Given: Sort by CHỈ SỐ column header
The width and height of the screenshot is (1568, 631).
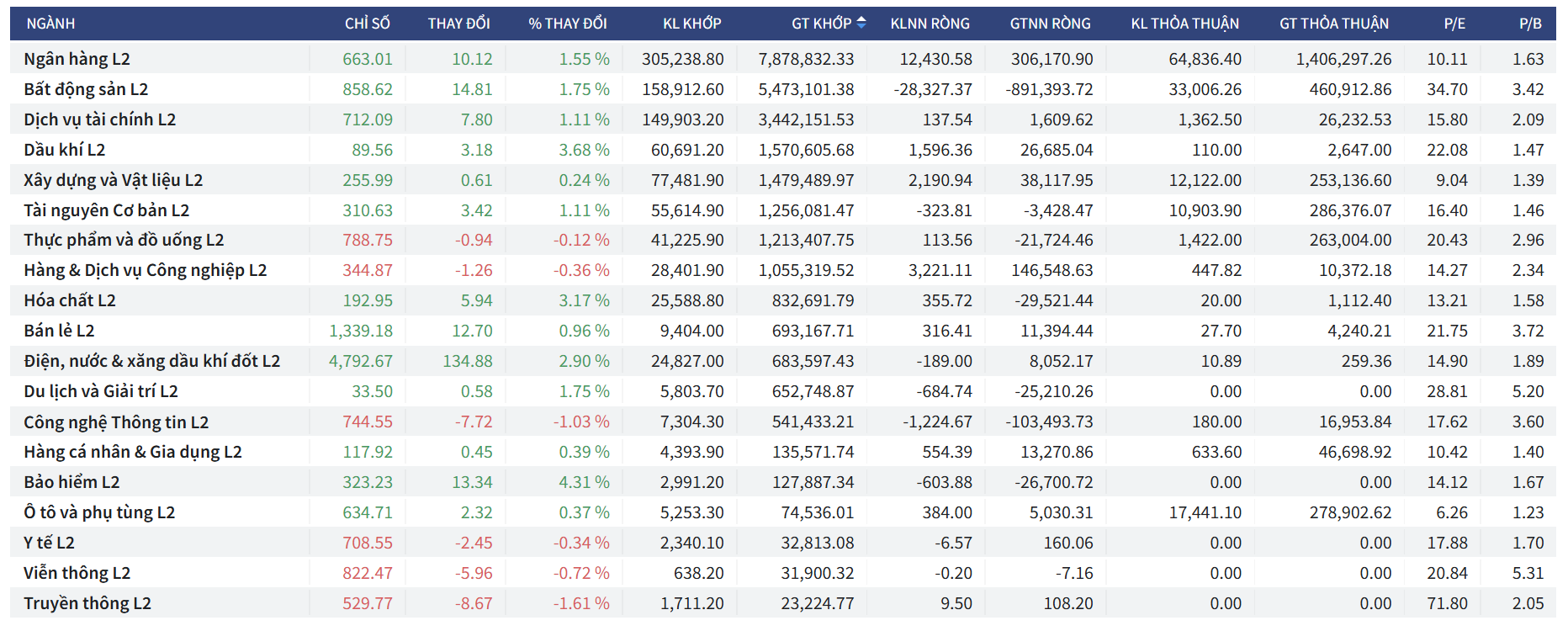Looking at the screenshot, I should pos(367,24).
